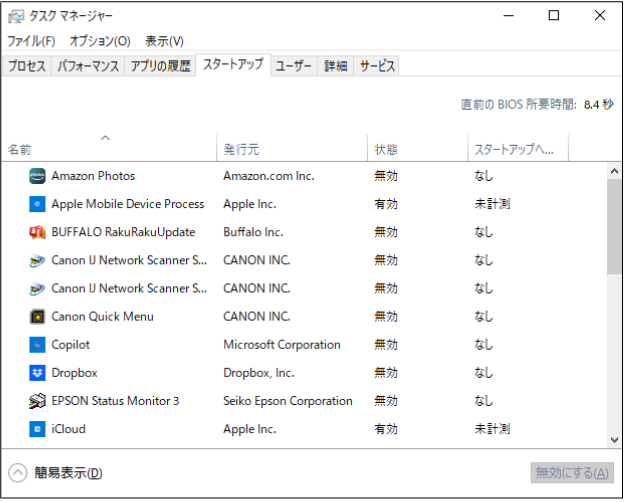This screenshot has width=625, height=502.
Task: Switch to the プロセス tab
Action: [x=27, y=66]
